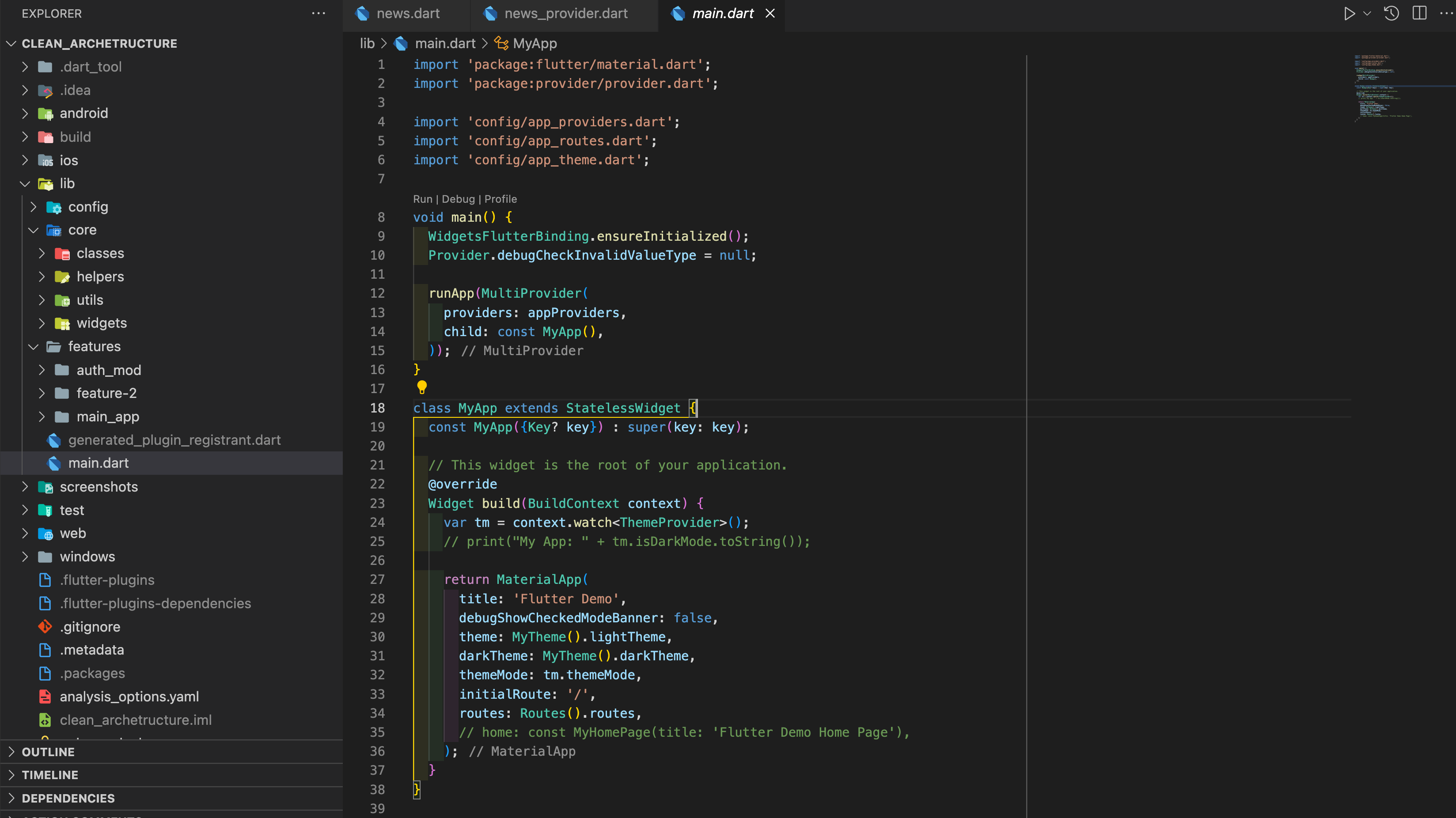Screen dimensions: 1456x818
Task: Expand the config folder
Action: point(87,207)
